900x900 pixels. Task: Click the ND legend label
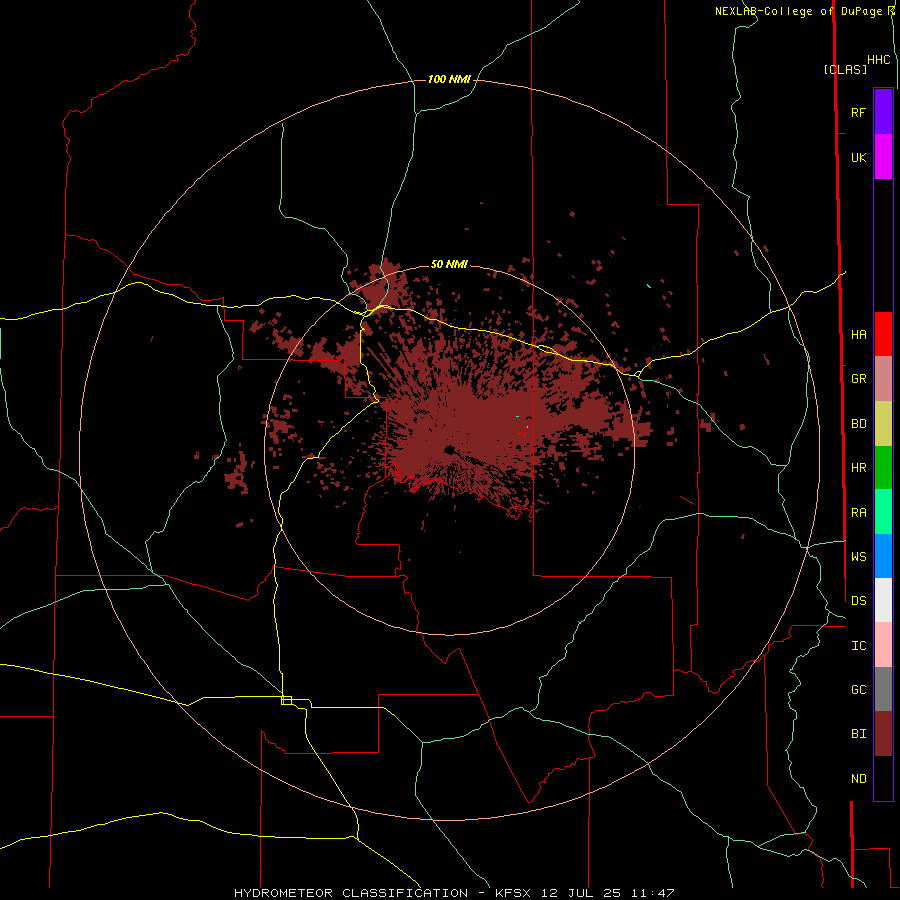click(858, 779)
